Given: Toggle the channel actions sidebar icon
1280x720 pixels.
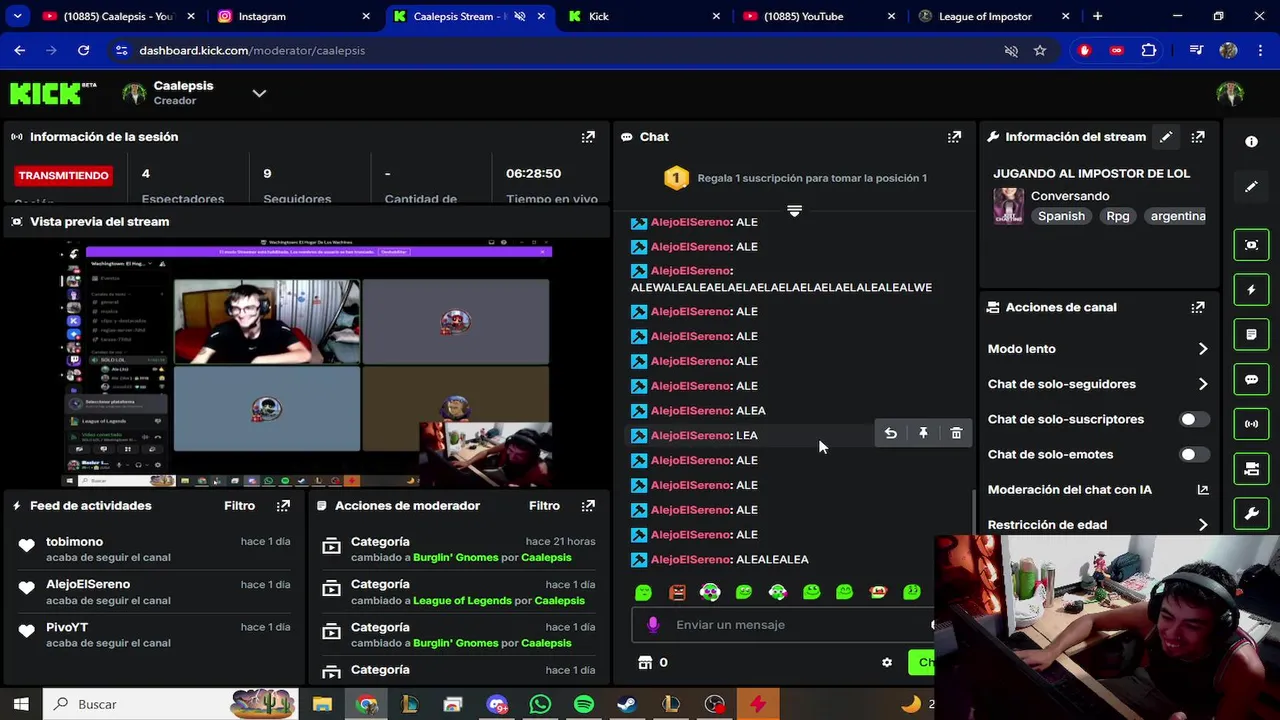Looking at the screenshot, I should click(1251, 469).
